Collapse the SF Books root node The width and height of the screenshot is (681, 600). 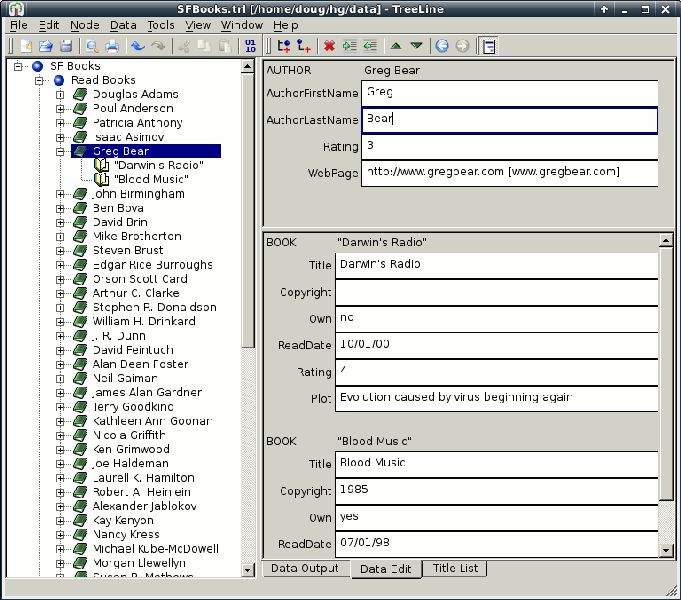[x=18, y=66]
